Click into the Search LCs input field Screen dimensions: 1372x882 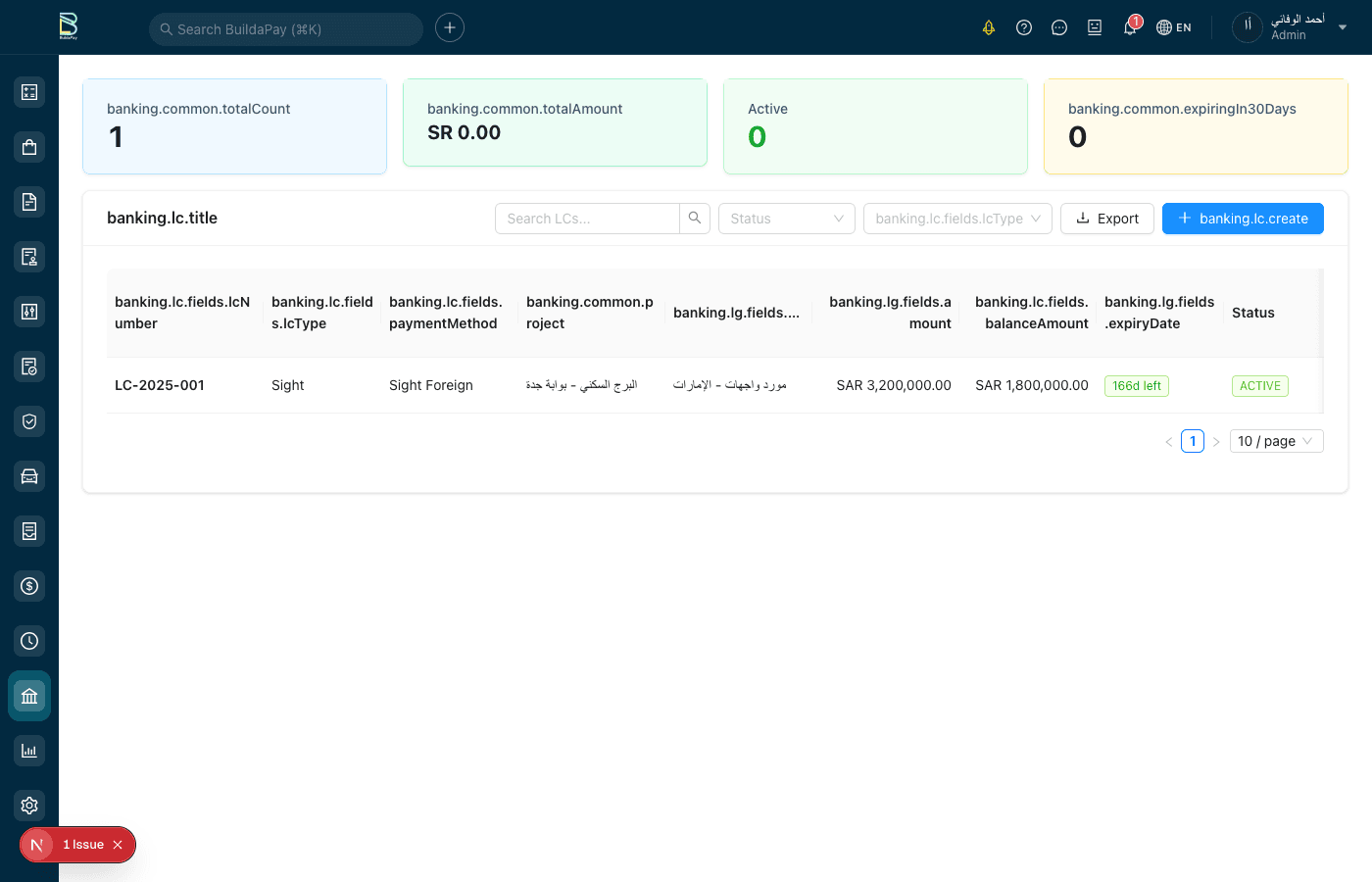(x=587, y=219)
